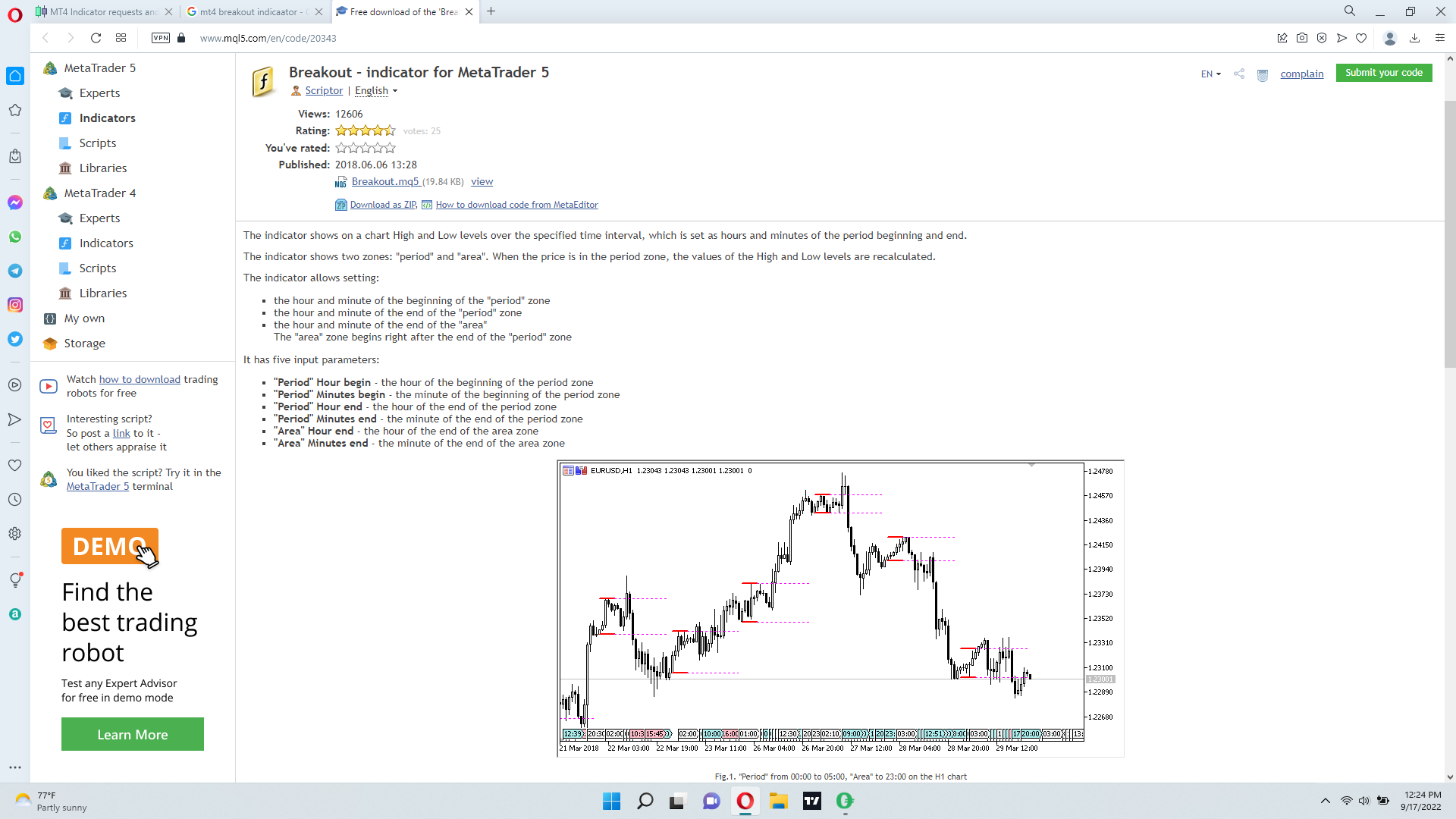This screenshot has height=819, width=1456.
Task: Open Instagram sidebar panel
Action: tap(15, 305)
